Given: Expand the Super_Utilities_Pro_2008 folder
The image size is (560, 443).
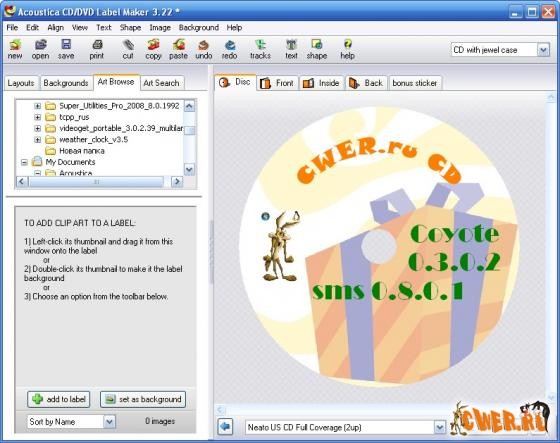Looking at the screenshot, I should [38, 106].
